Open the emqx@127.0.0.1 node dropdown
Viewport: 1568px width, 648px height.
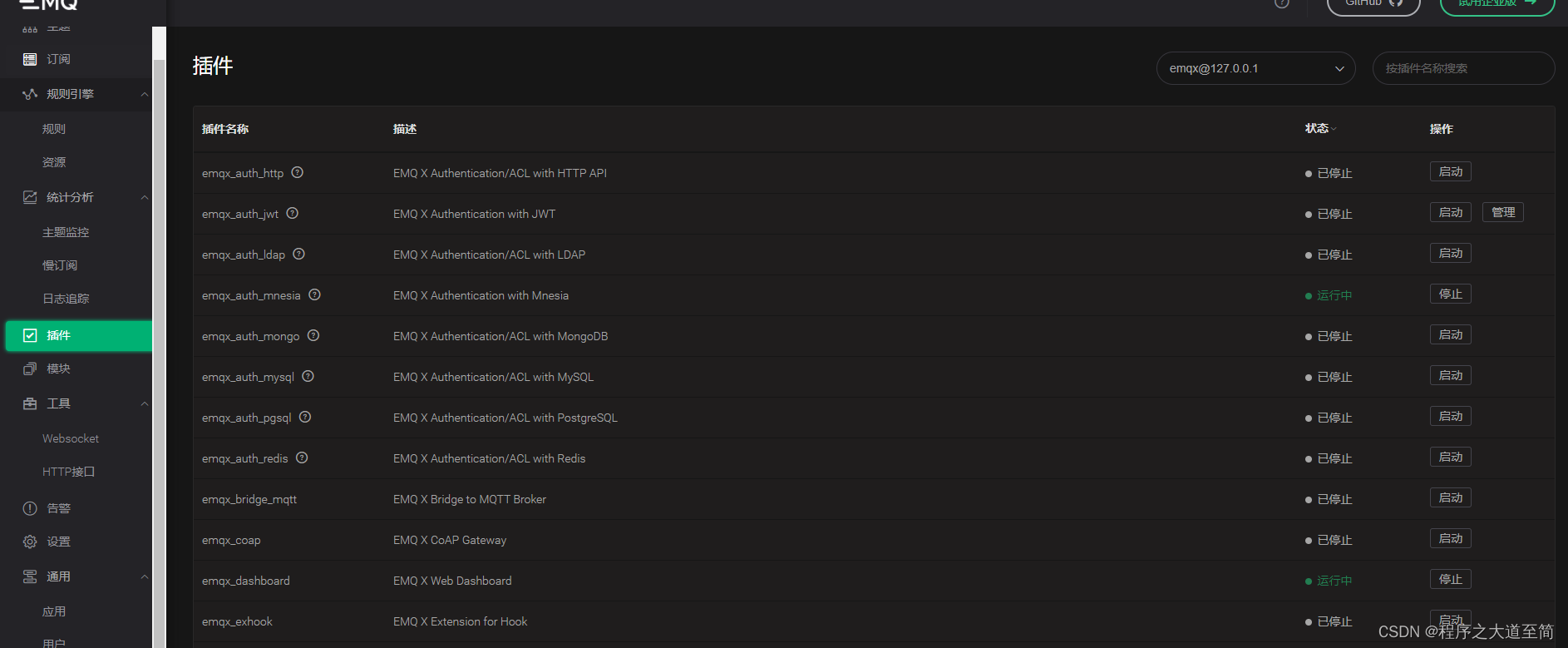[x=1255, y=68]
